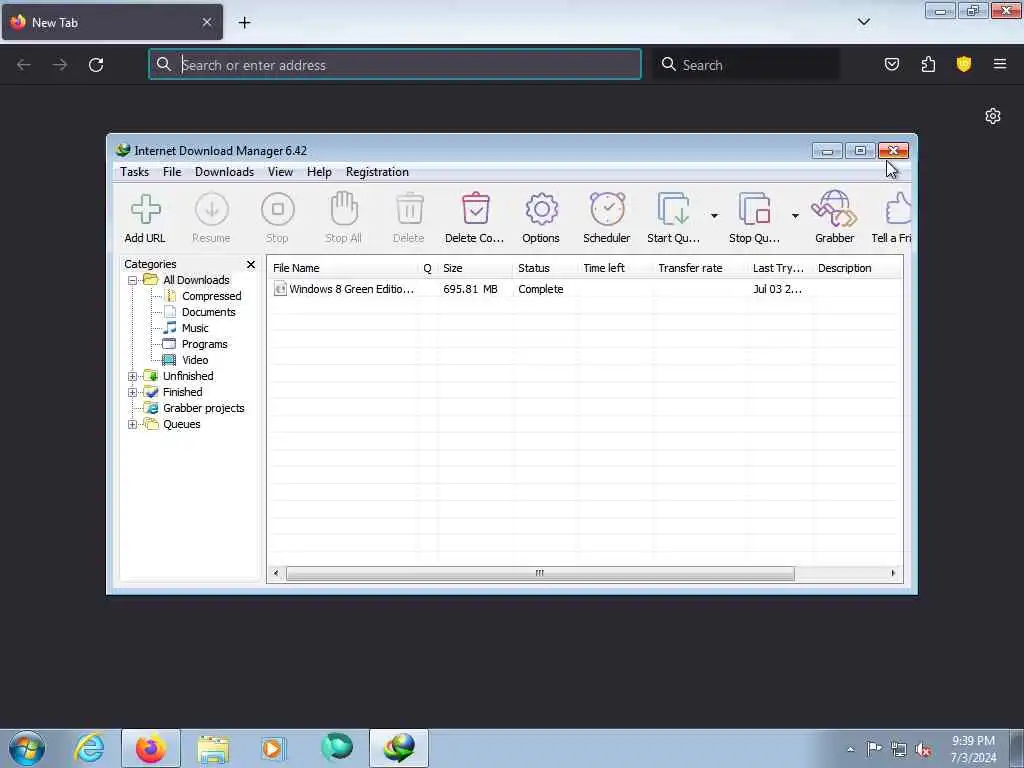This screenshot has width=1024, height=768.
Task: Click Firefox address bar field
Action: click(395, 65)
